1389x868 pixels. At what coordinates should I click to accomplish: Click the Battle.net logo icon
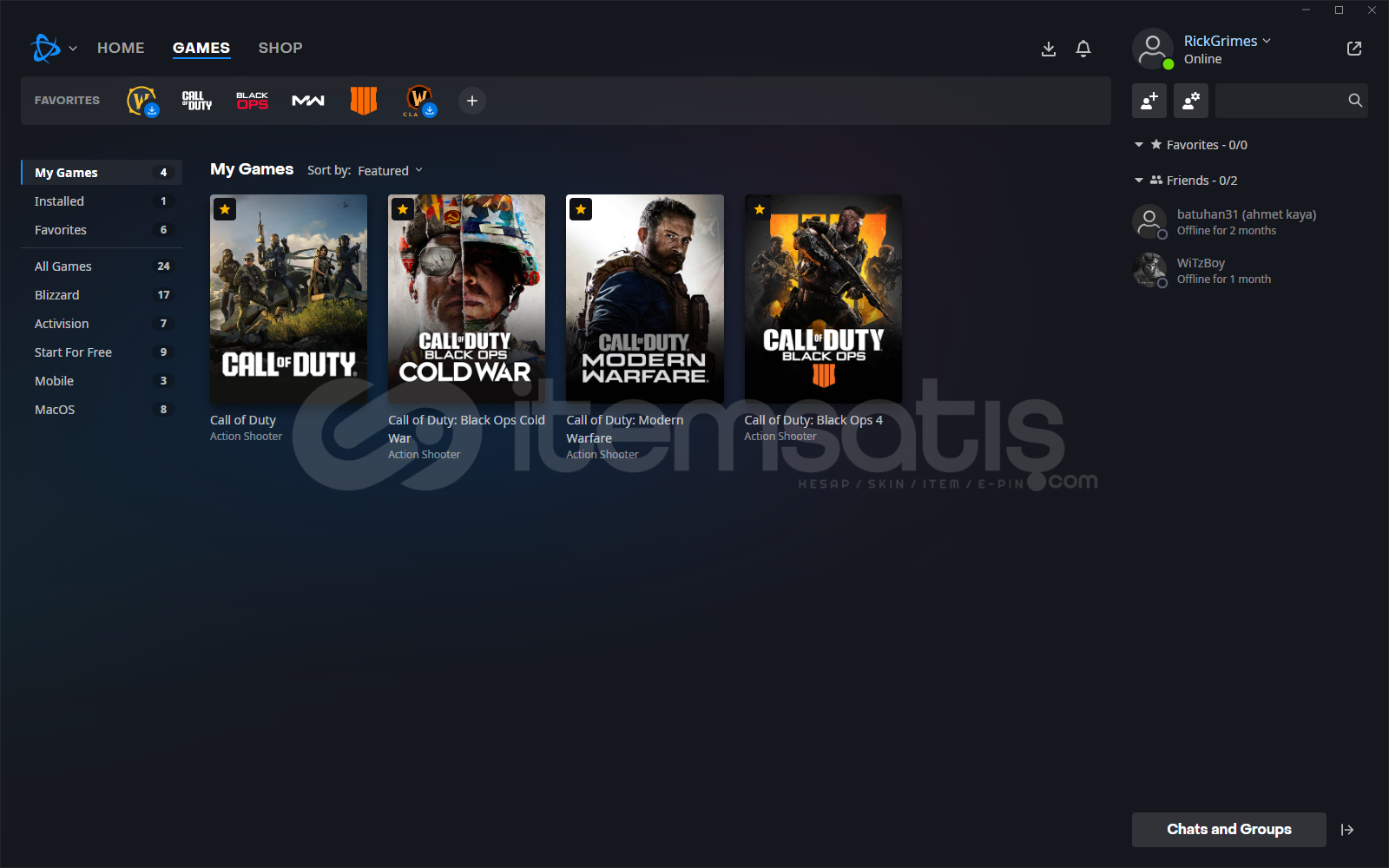[x=45, y=49]
